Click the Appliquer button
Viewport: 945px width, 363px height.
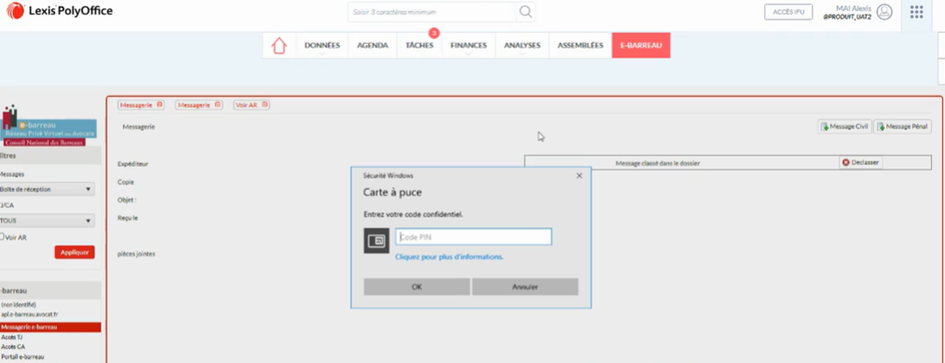[75, 252]
